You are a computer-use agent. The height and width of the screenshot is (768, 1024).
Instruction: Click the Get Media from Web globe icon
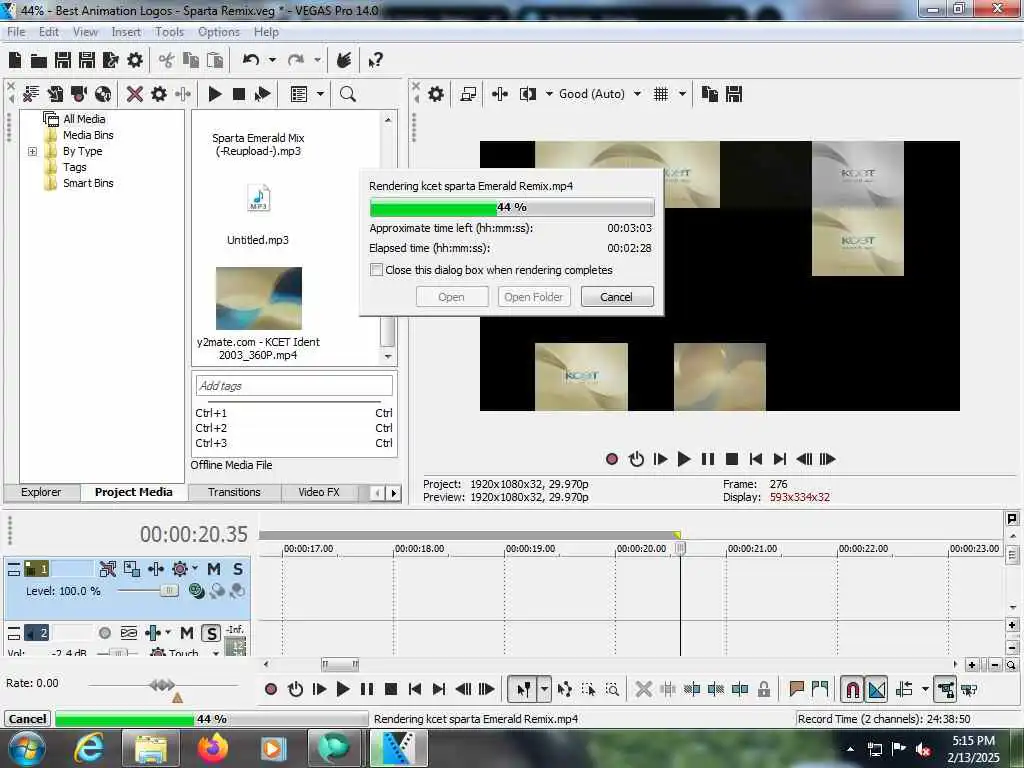(x=103, y=94)
